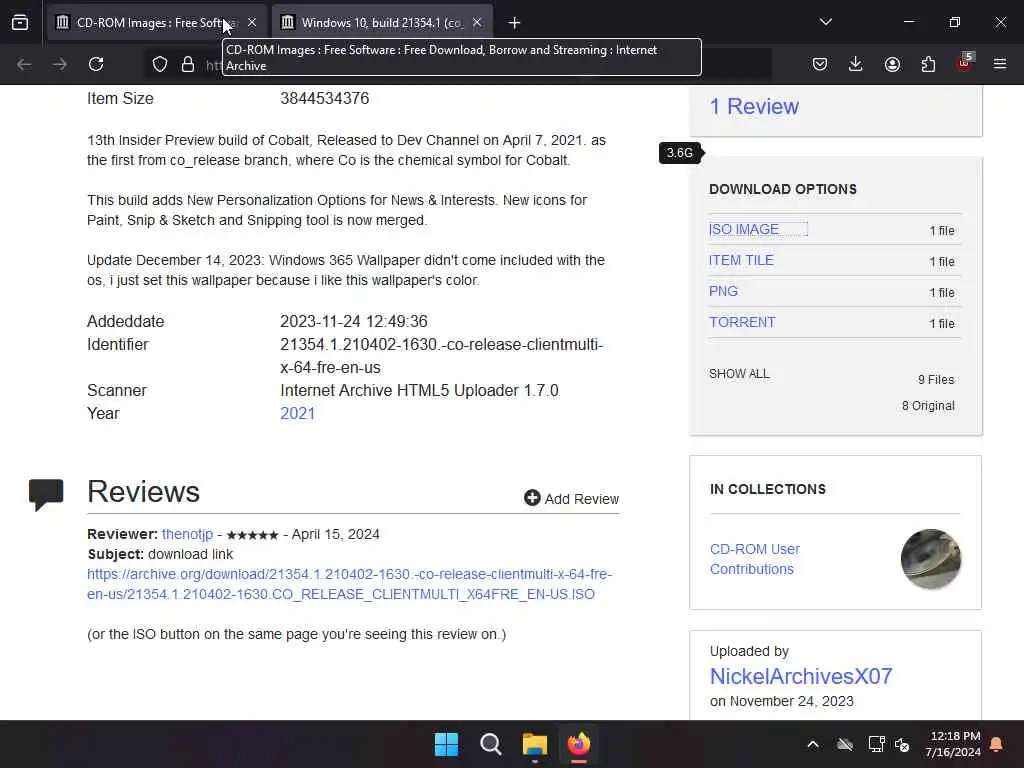Click the '8 Original' count text
Viewport: 1024px width, 768px height.
[x=928, y=406]
